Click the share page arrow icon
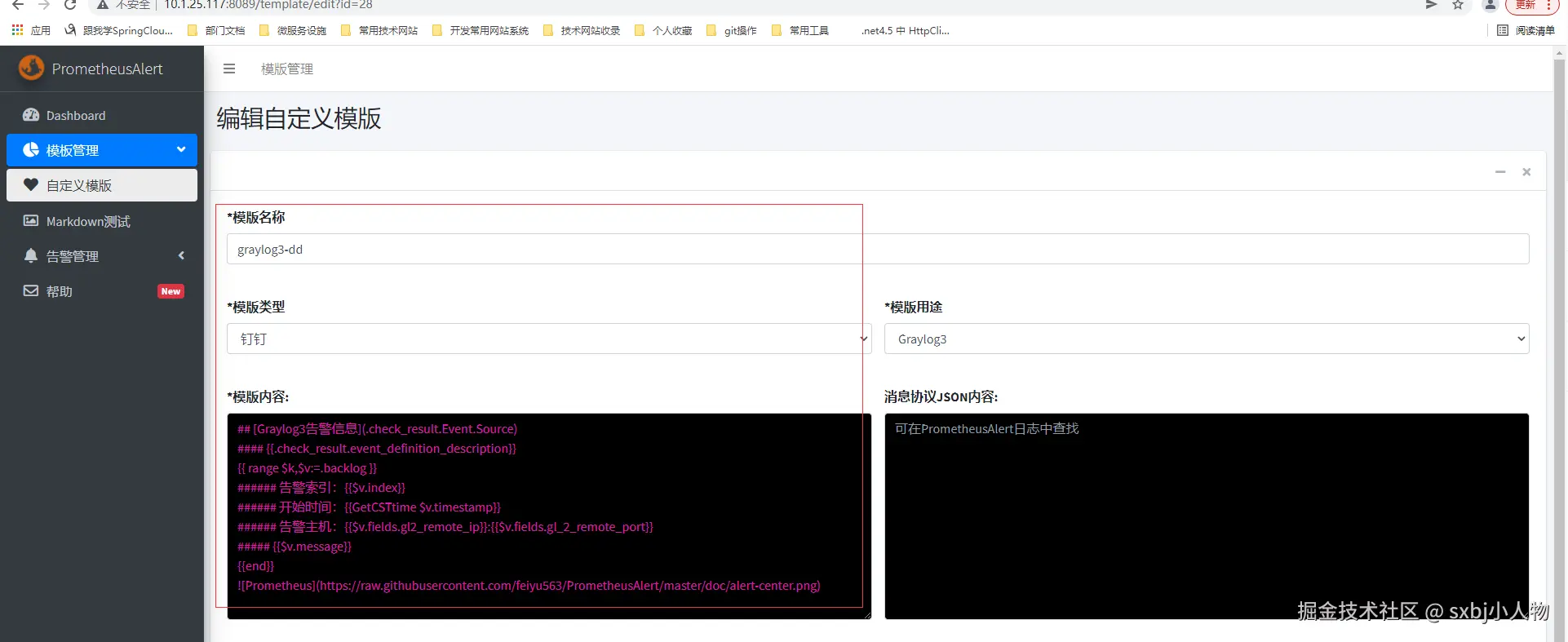Viewport: 1568px width, 642px height. coord(1431,5)
